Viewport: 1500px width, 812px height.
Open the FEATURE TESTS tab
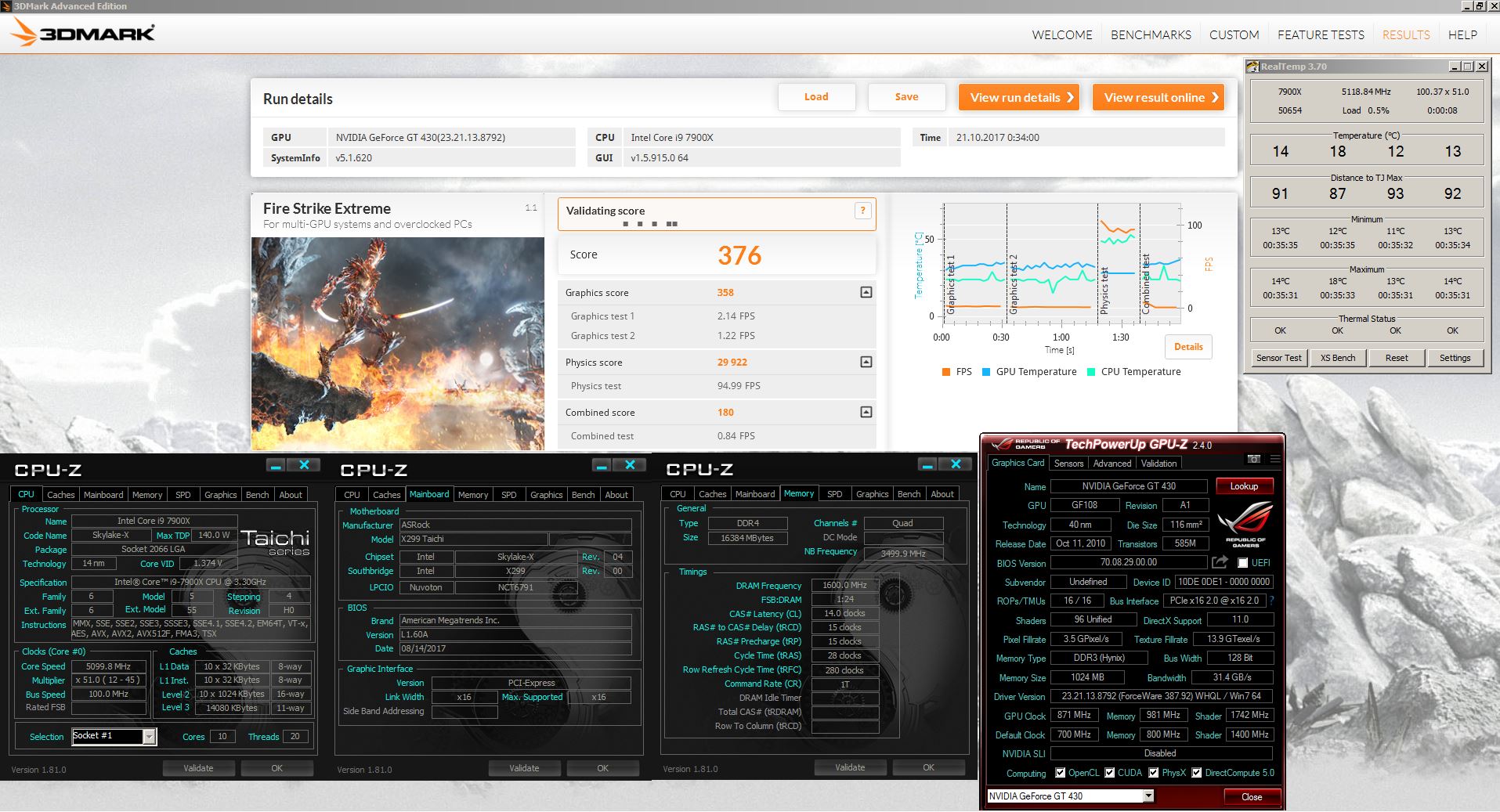[1321, 35]
